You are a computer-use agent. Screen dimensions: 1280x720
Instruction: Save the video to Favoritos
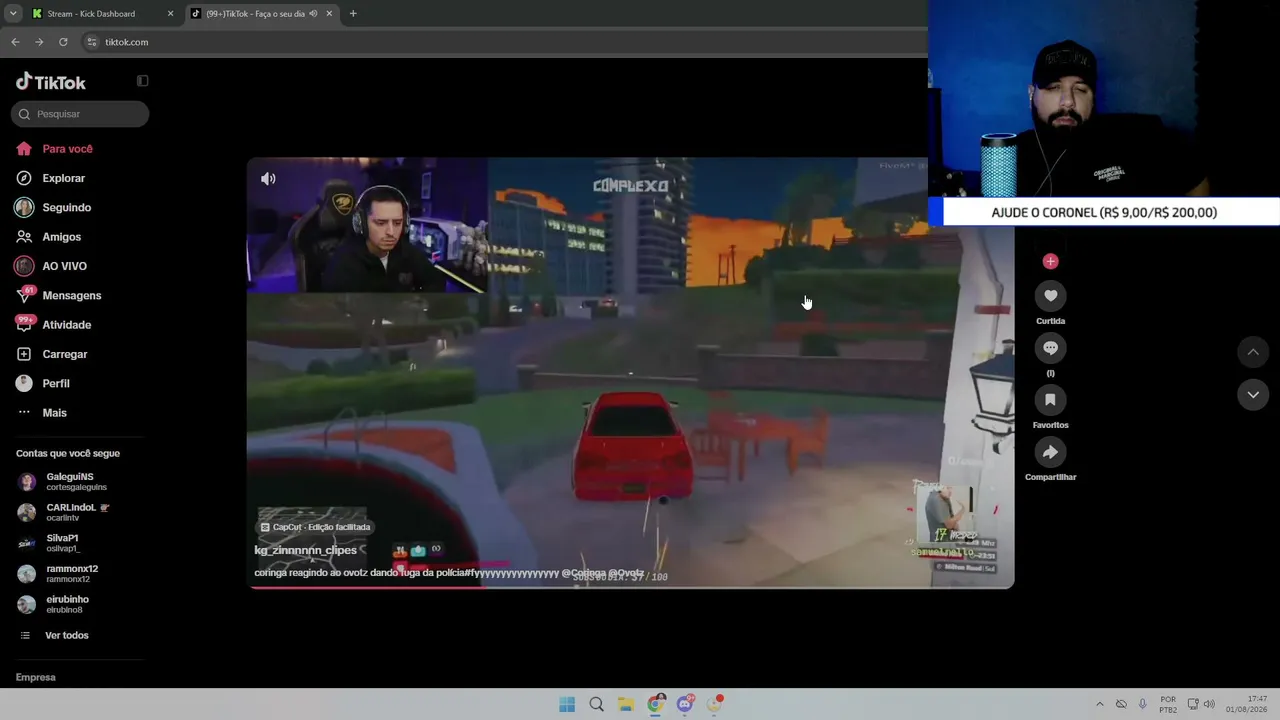(x=1050, y=400)
